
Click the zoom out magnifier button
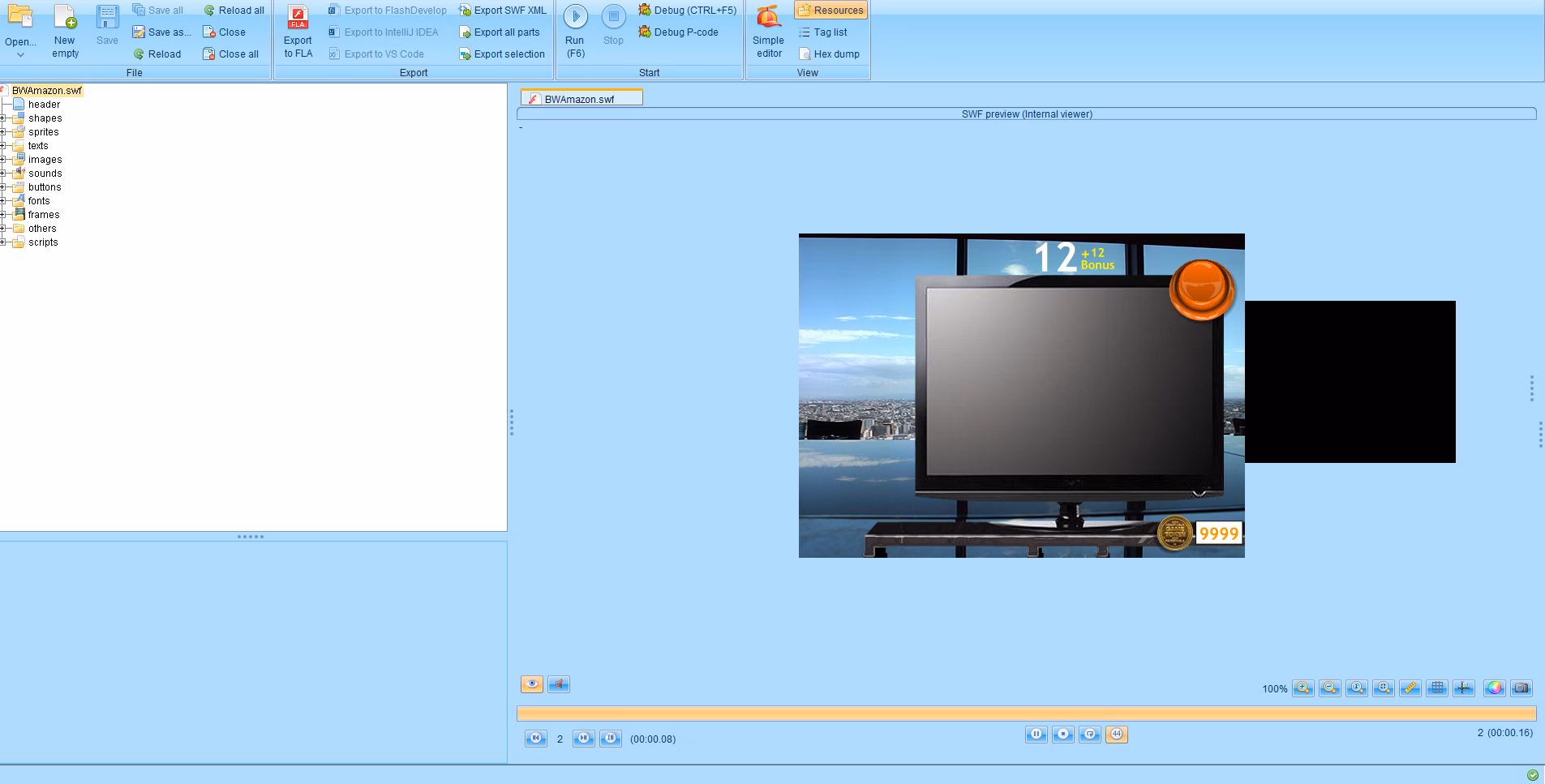1329,688
